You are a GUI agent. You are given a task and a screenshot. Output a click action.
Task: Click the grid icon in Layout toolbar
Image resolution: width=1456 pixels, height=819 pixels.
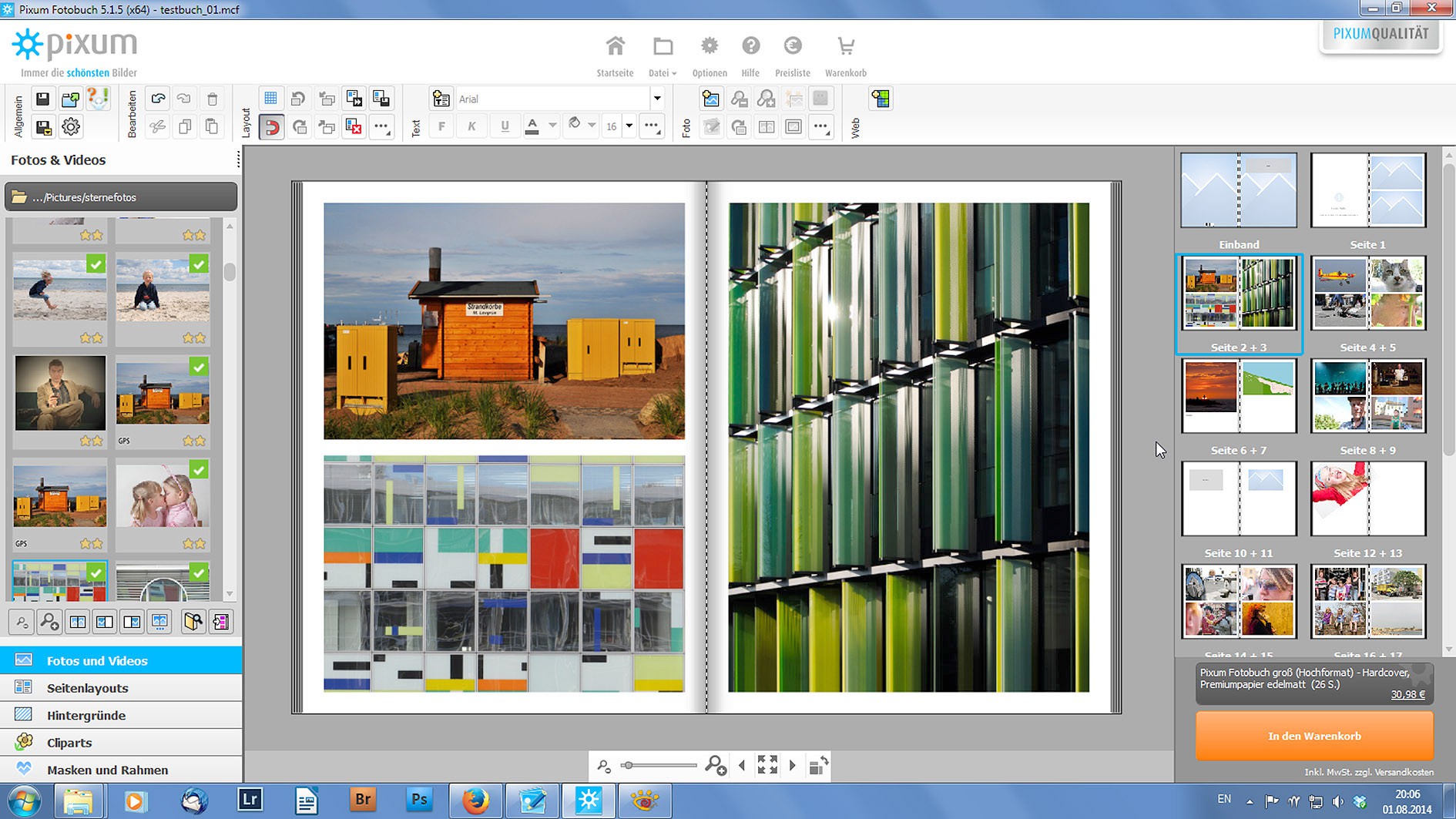coord(270,99)
